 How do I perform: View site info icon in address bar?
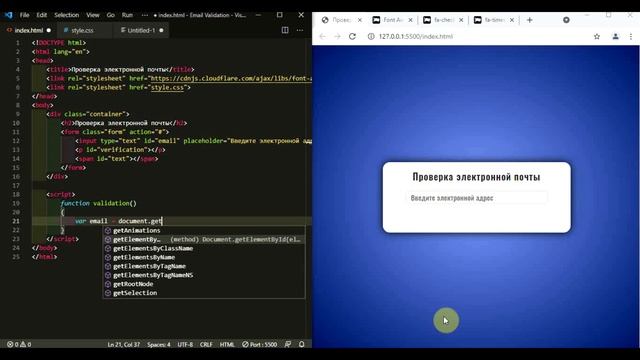click(x=371, y=36)
